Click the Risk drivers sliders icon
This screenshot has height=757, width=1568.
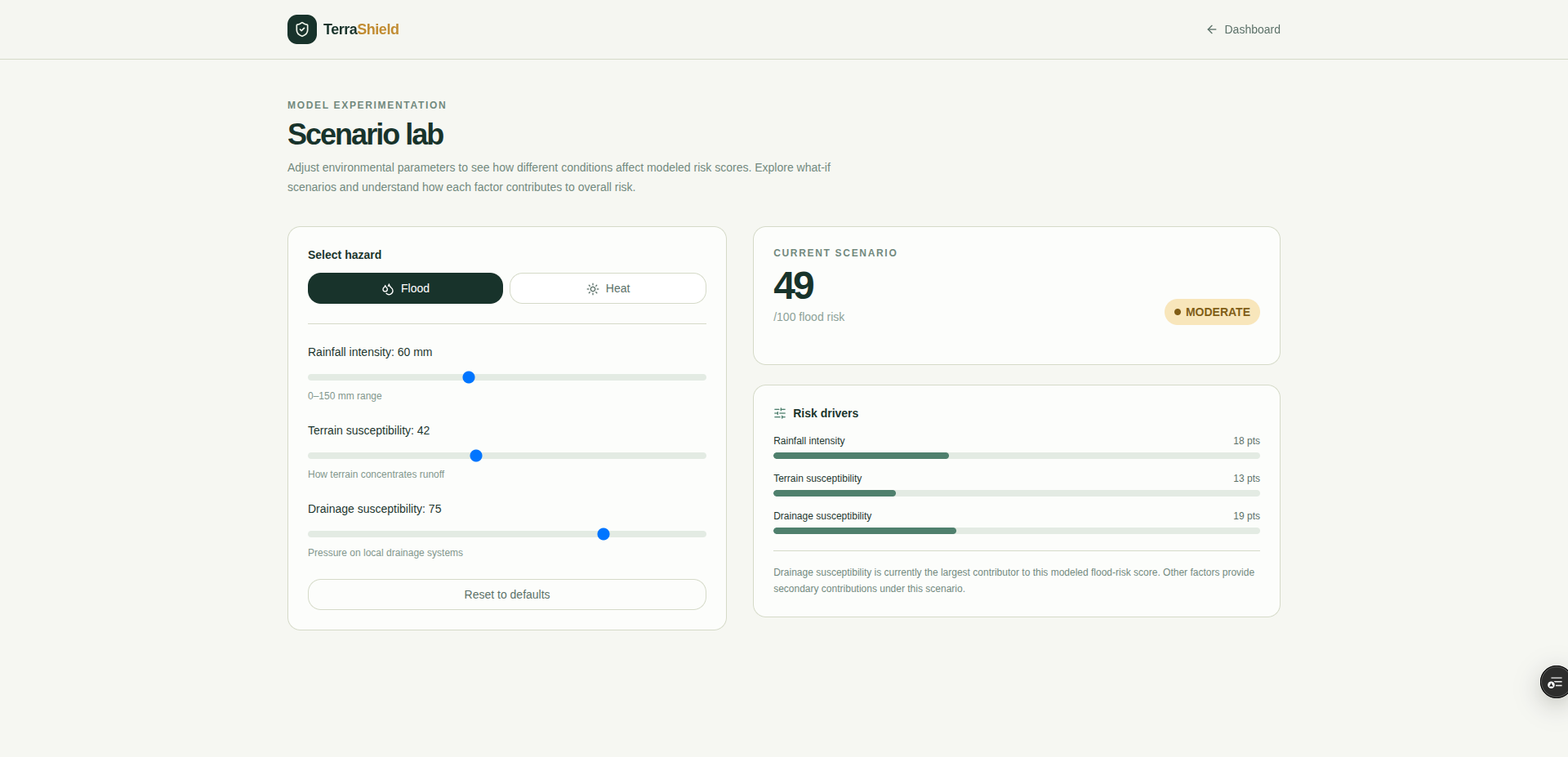tap(780, 413)
